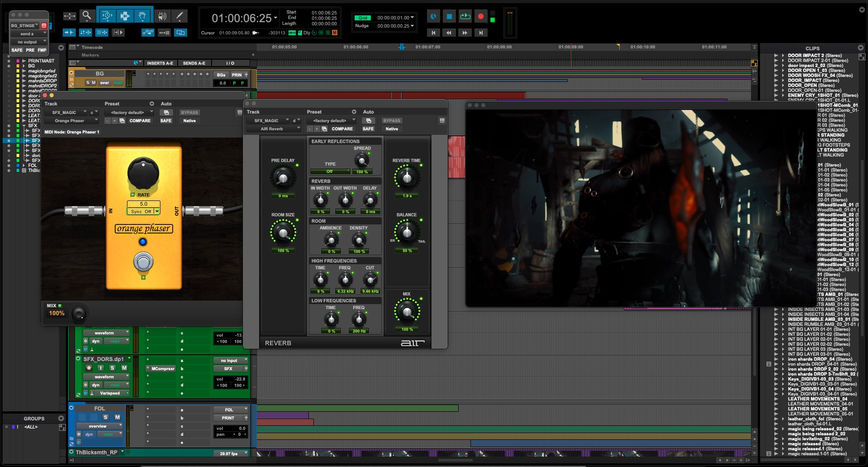Open MCompressor insert on SFX_DORS.dp1 track

[162, 368]
